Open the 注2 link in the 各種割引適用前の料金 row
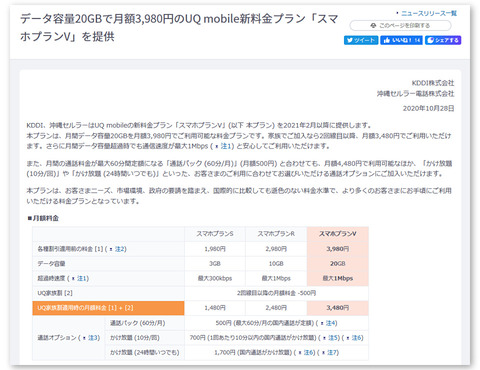 (120, 249)
